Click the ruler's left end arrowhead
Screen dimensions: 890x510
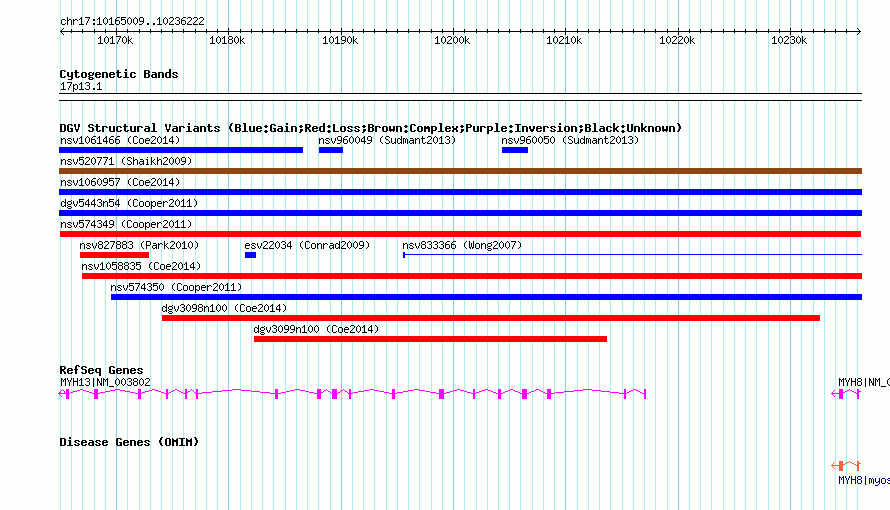coord(62,32)
